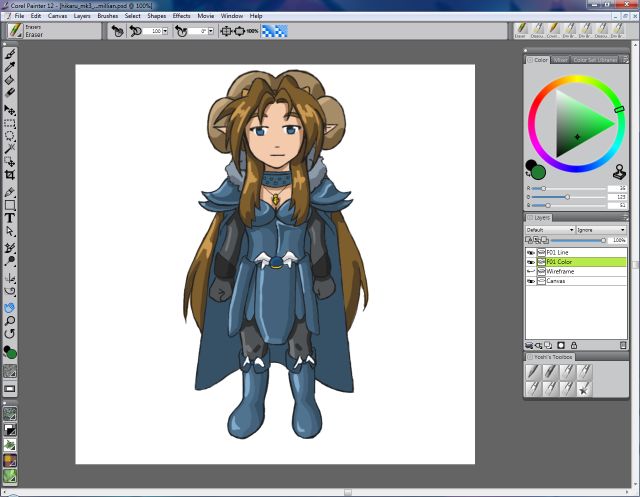Screen dimensions: 640x497
Task: Open the File menu
Action: point(20,16)
